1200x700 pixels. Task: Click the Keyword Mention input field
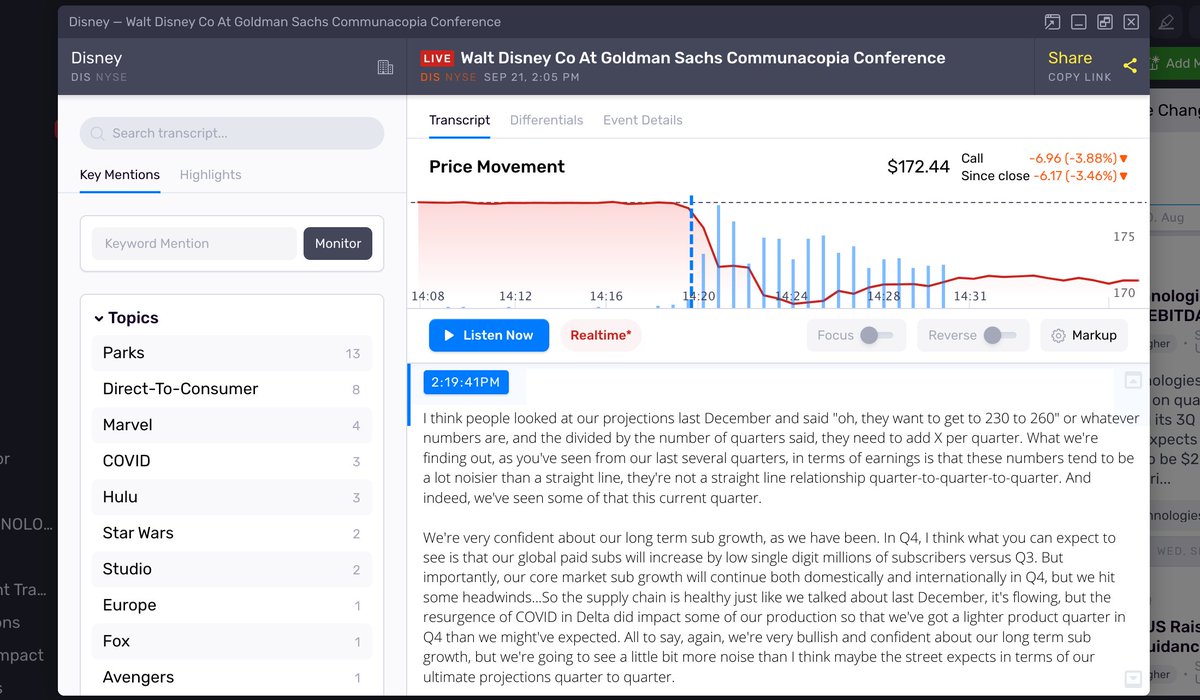194,243
